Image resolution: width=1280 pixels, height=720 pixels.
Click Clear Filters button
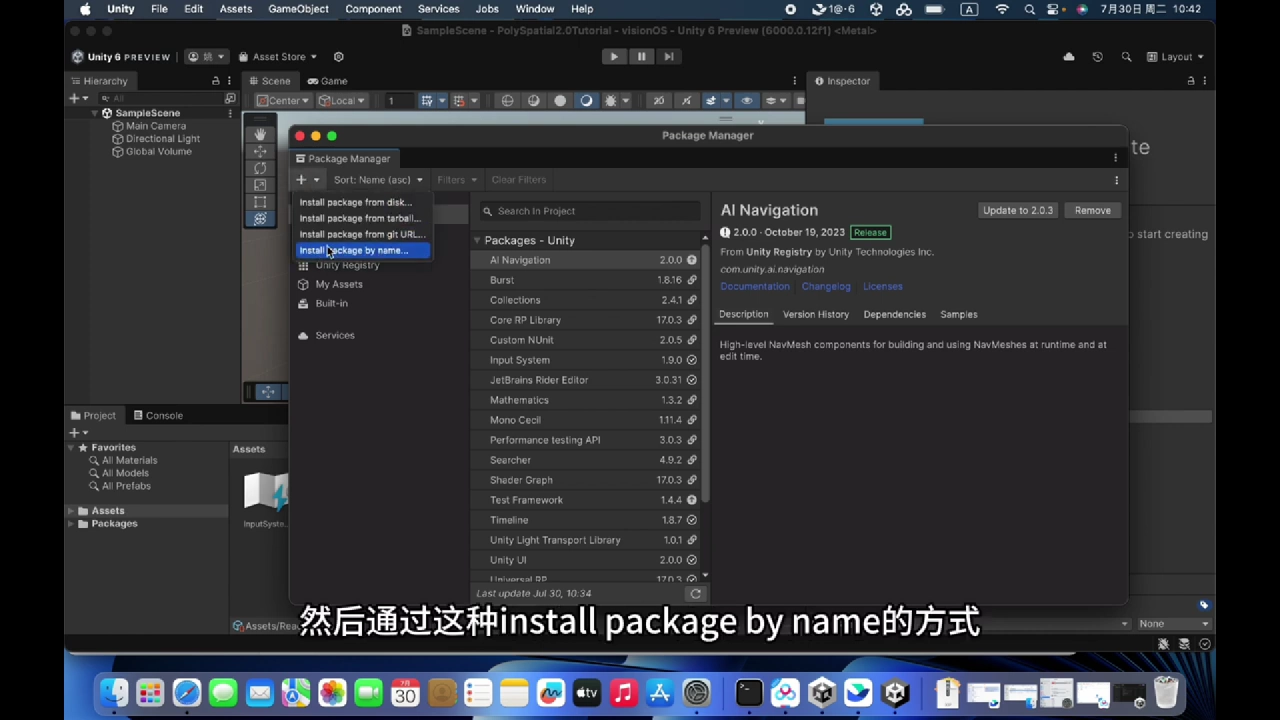point(519,180)
